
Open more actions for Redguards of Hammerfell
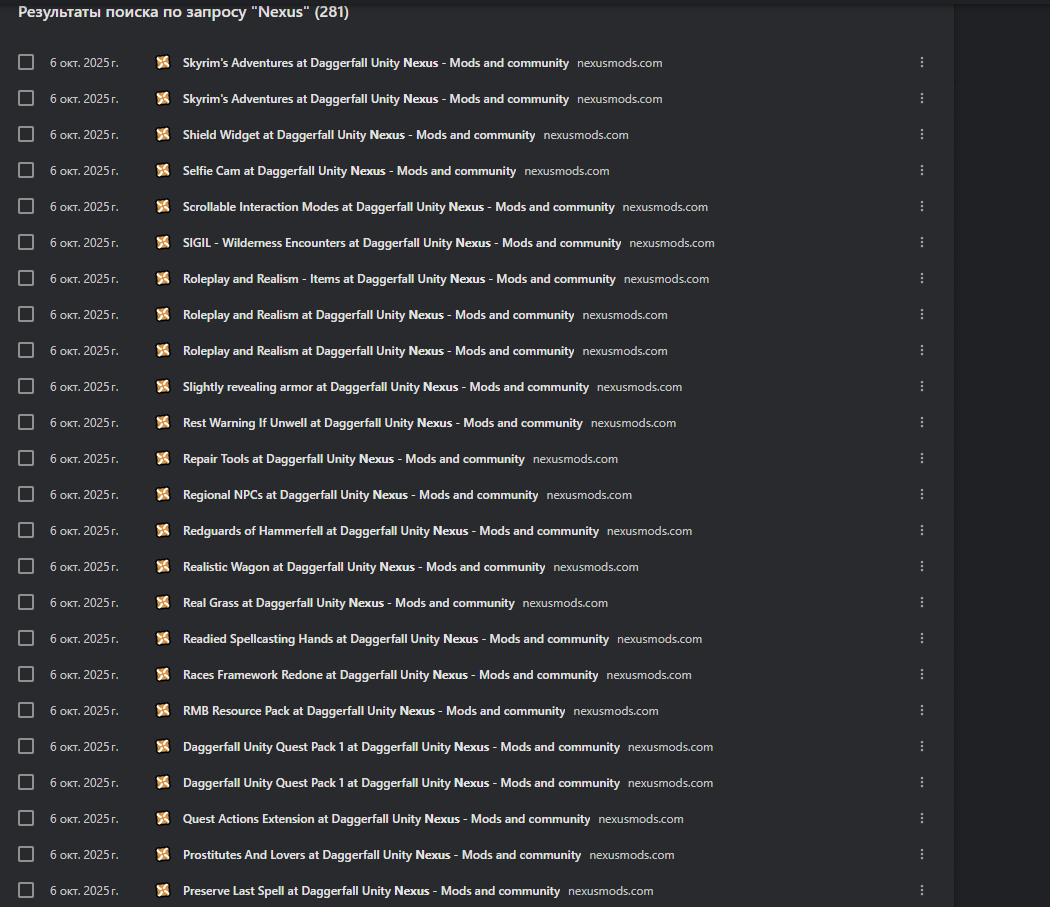(x=921, y=531)
